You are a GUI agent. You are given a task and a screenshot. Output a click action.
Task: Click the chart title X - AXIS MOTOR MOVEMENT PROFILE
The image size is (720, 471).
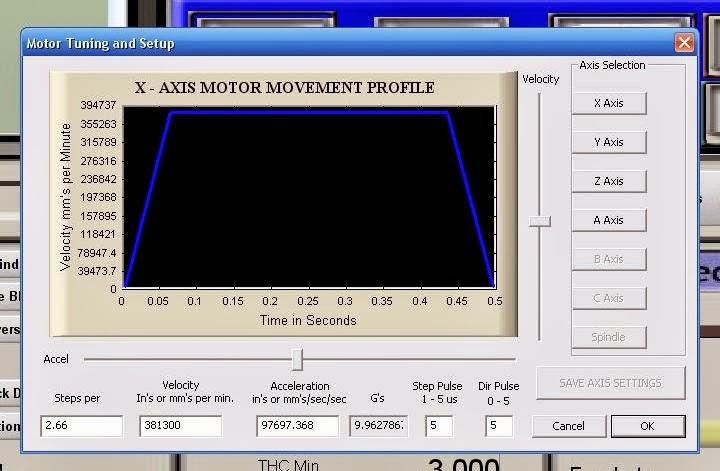[285, 87]
